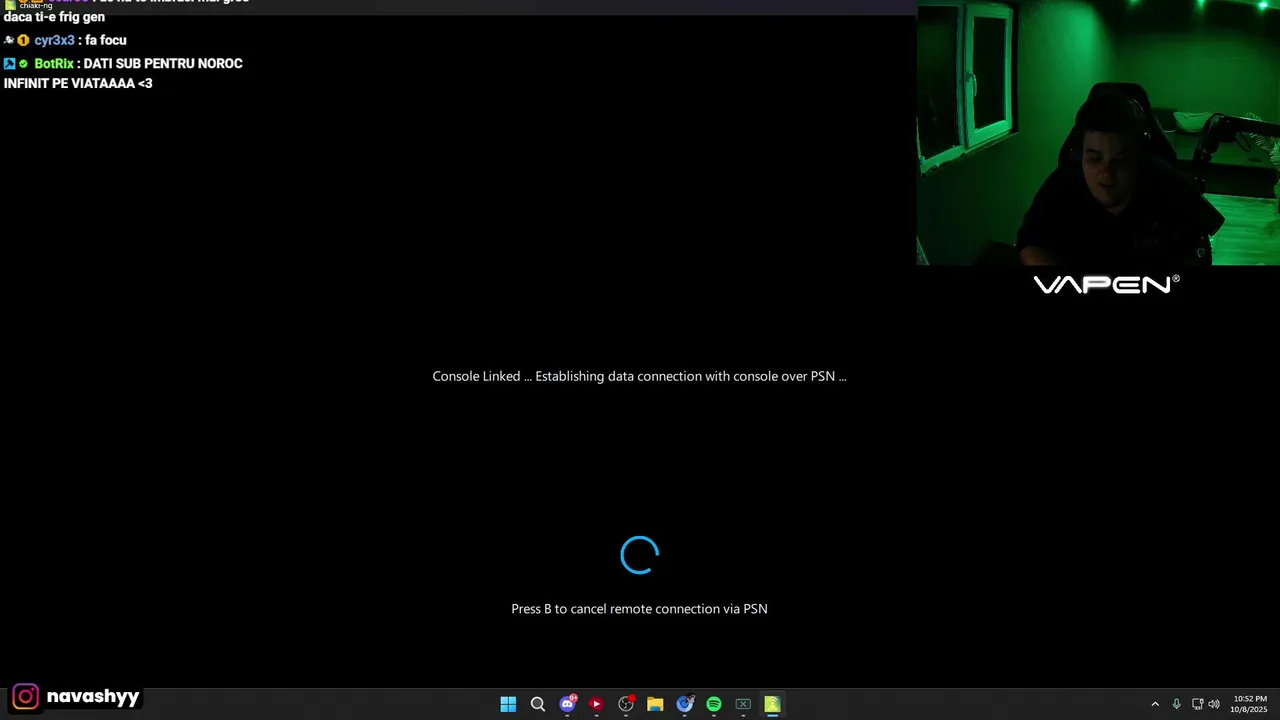Click the microphone tray icon
The image size is (1280, 720).
click(x=1176, y=704)
